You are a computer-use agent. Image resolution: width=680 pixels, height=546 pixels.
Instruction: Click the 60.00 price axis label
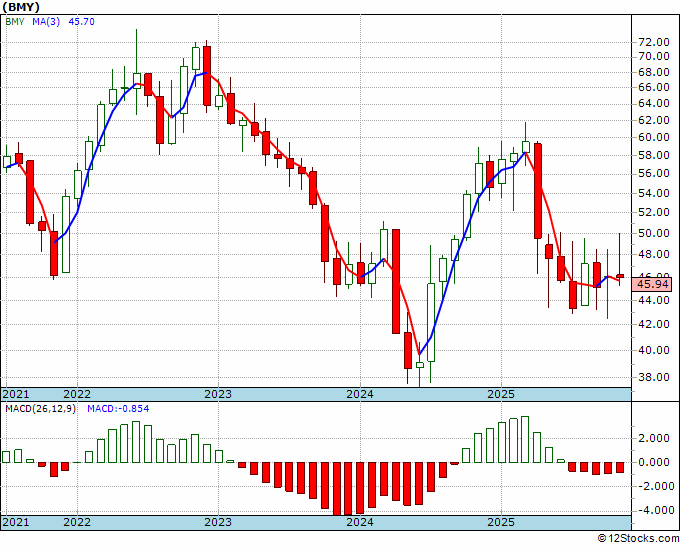654,137
